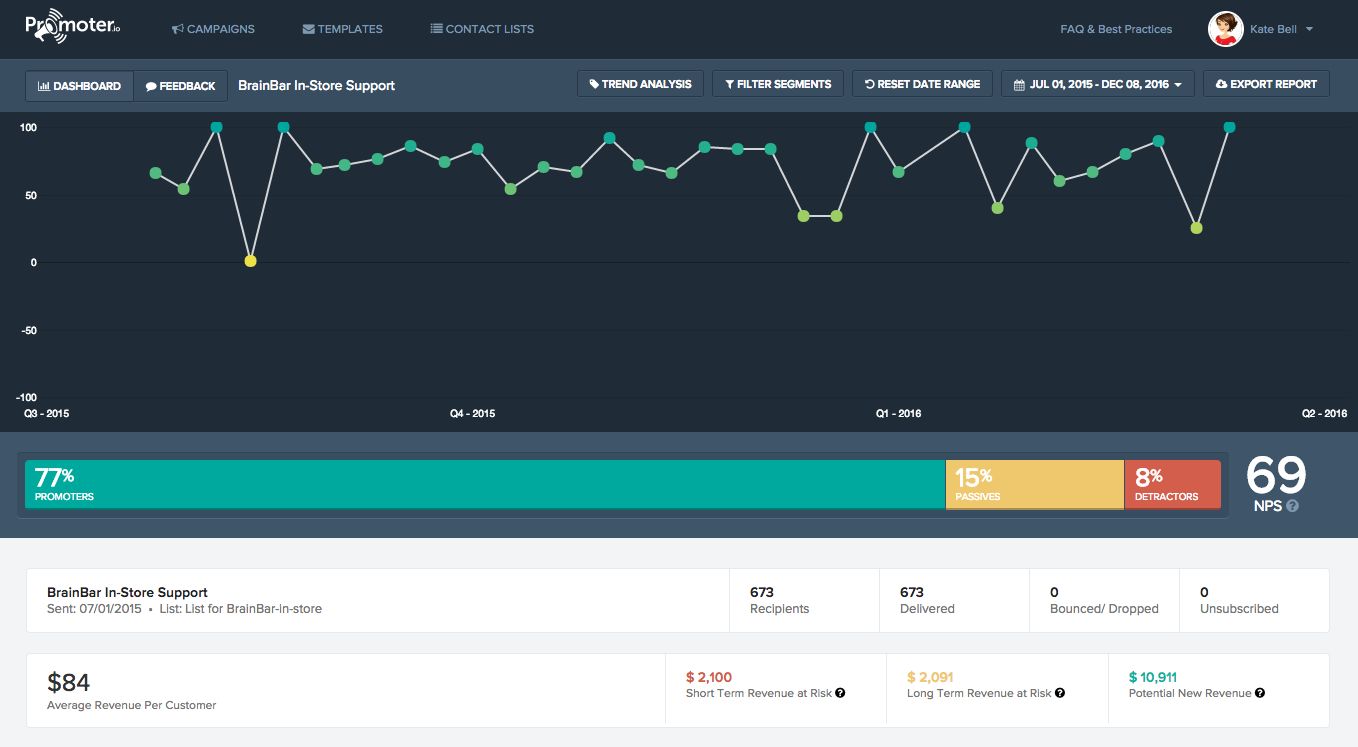Go to Contact Lists page
Screen dimensions: 1358x747
[482, 29]
